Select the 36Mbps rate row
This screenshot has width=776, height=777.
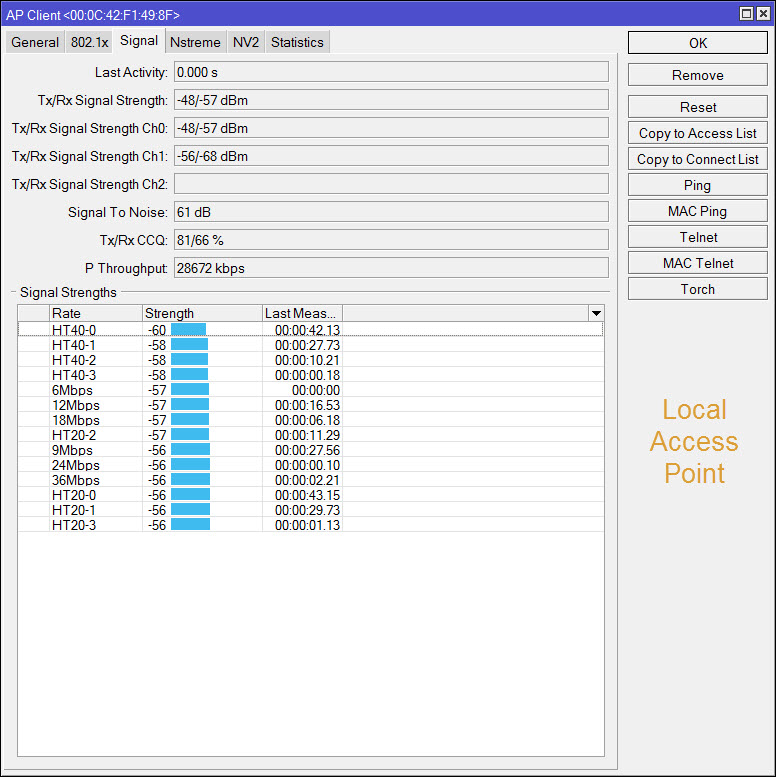coord(311,480)
